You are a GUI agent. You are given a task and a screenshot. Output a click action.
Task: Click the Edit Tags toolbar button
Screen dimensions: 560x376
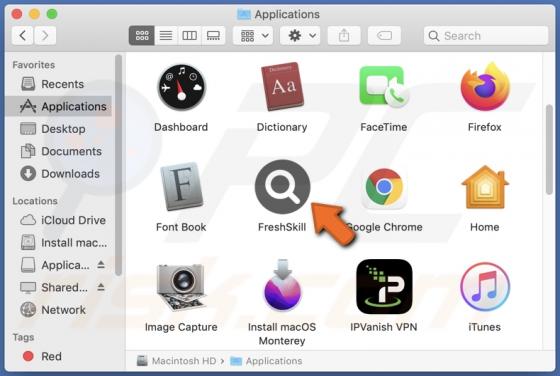(x=384, y=35)
